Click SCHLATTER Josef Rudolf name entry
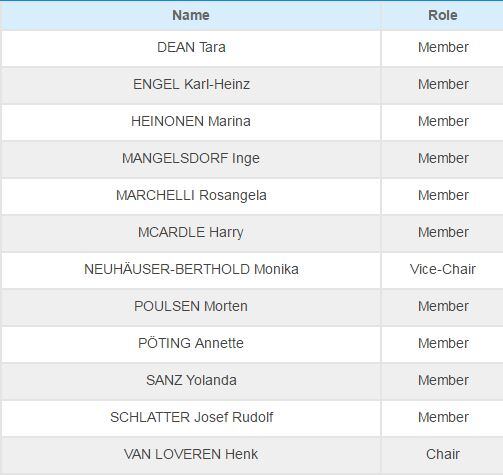503x475 pixels. point(191,417)
